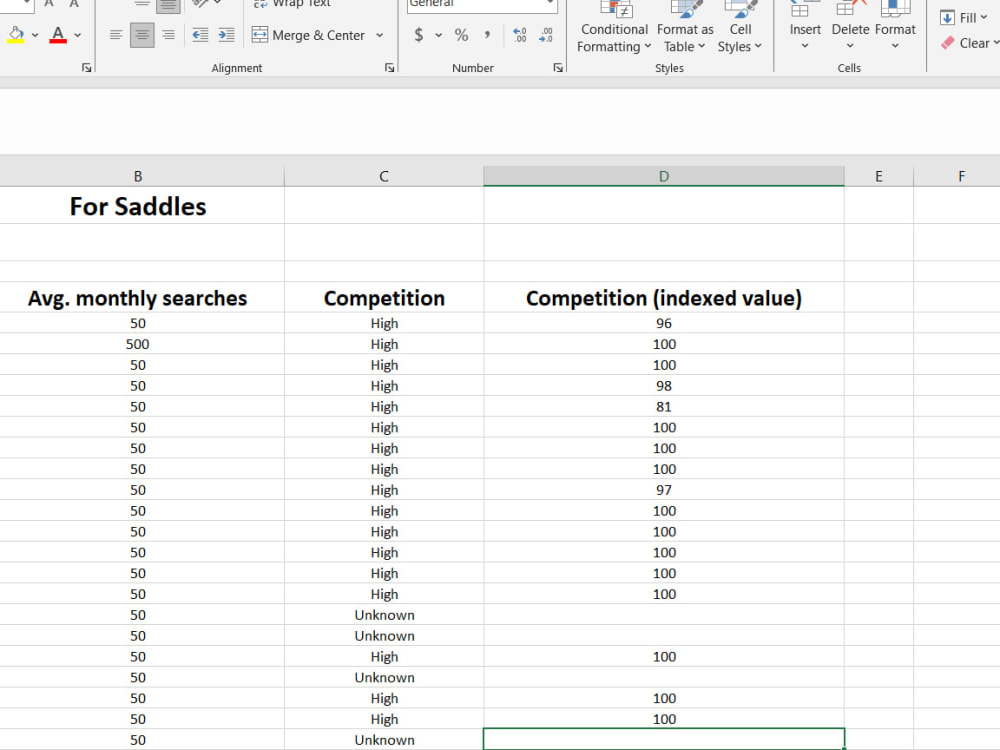This screenshot has height=750, width=1000.
Task: Open Alignment settings dialog launcher
Action: [x=390, y=68]
